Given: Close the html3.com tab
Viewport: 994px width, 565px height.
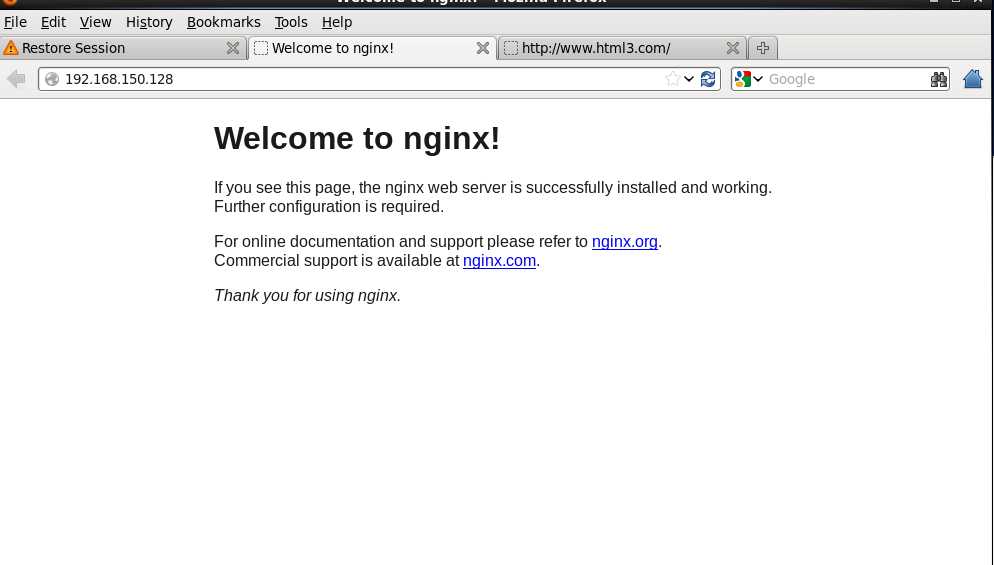Looking at the screenshot, I should click(x=732, y=48).
